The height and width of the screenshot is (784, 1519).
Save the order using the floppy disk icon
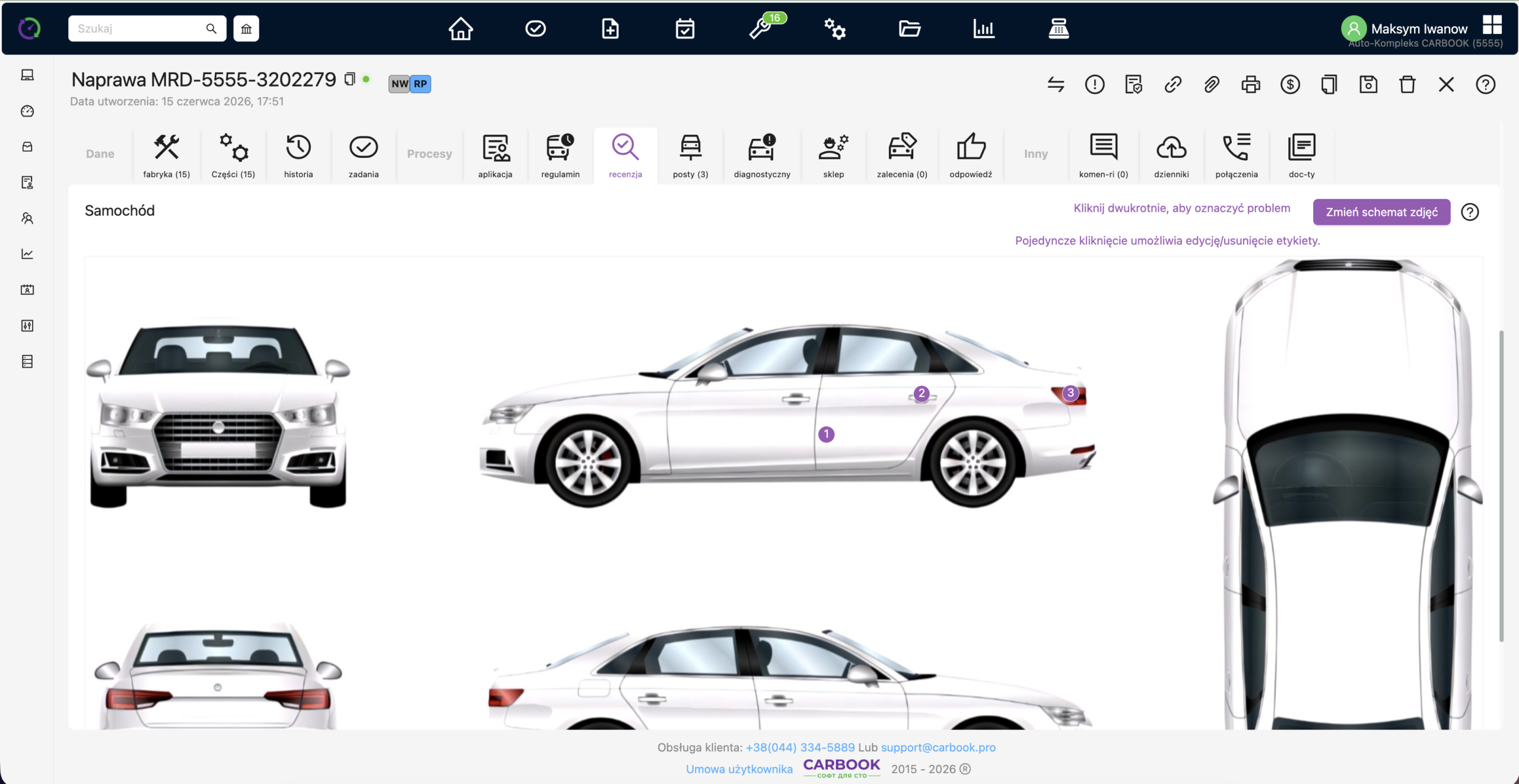pos(1368,84)
